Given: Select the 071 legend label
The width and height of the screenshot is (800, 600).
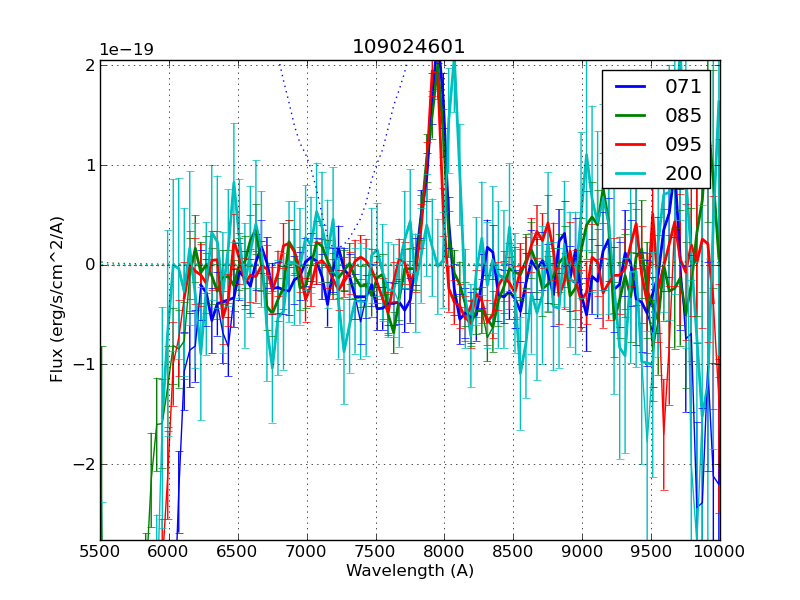Looking at the screenshot, I should tap(683, 86).
